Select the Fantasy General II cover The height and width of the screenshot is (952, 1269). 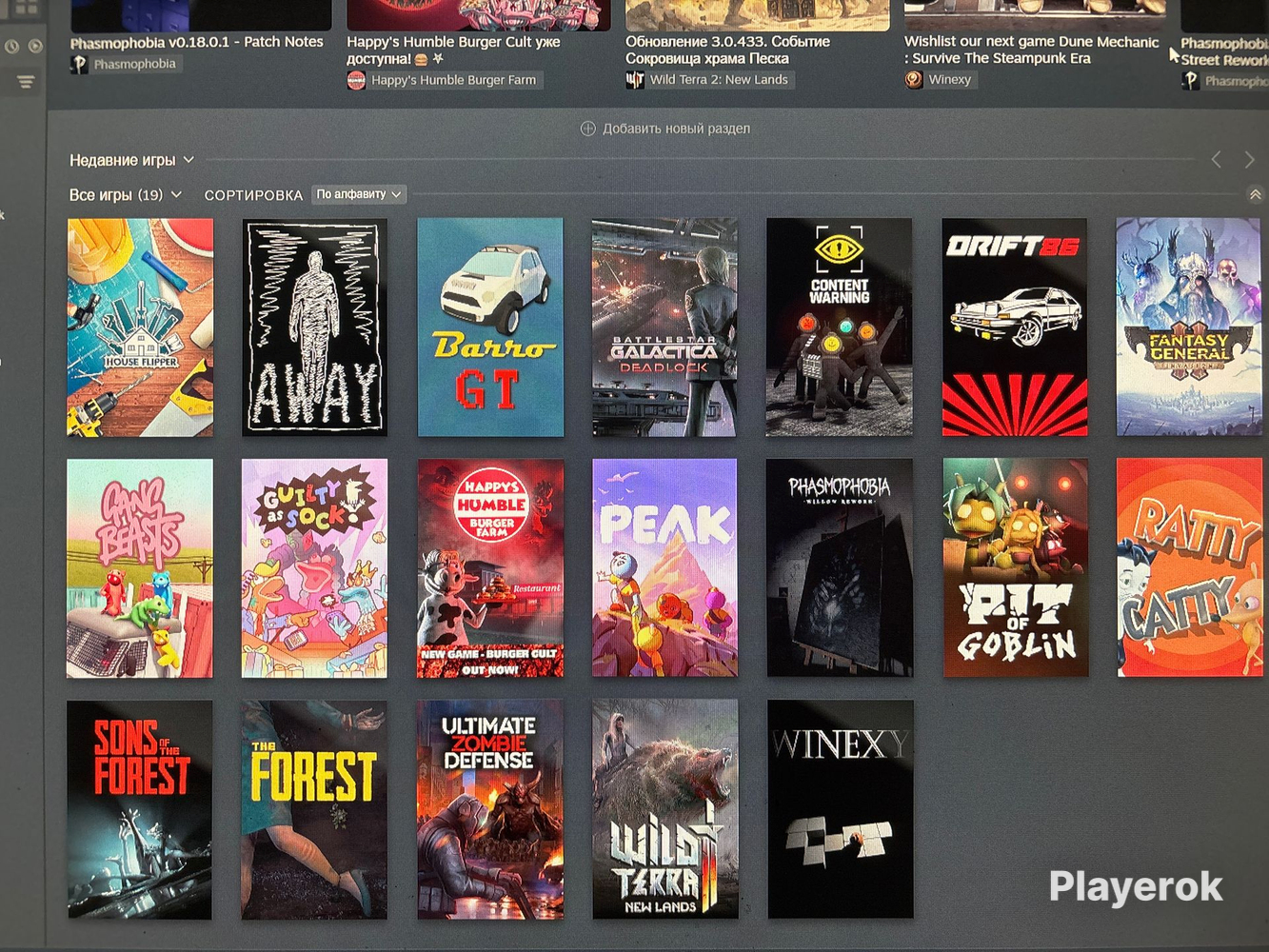[1189, 327]
